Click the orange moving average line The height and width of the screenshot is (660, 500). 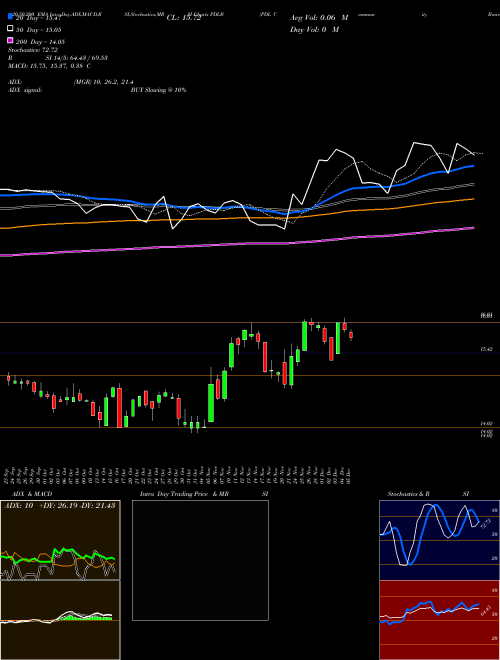click(x=236, y=218)
